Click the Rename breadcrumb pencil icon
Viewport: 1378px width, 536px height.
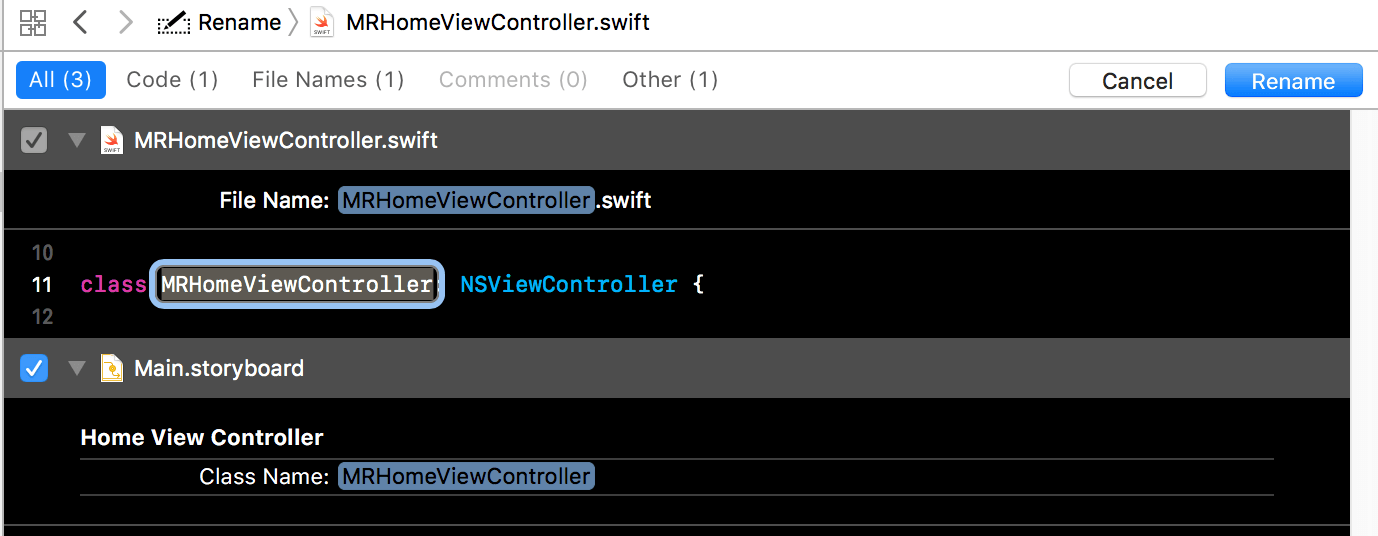click(x=174, y=22)
